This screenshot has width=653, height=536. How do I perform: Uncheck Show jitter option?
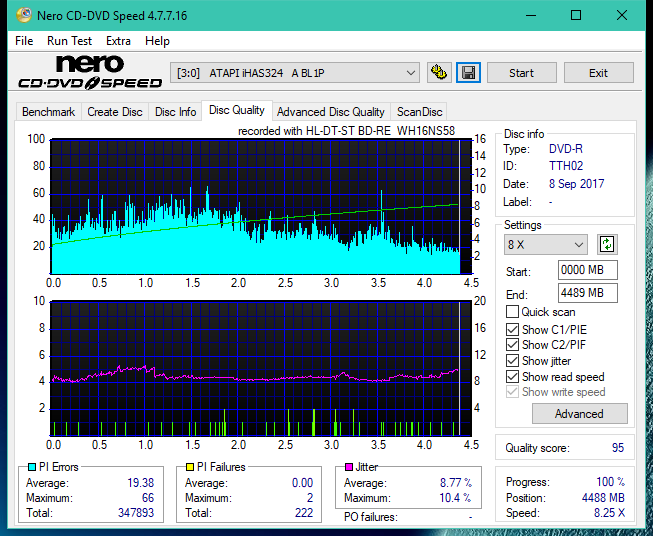[x=512, y=361]
